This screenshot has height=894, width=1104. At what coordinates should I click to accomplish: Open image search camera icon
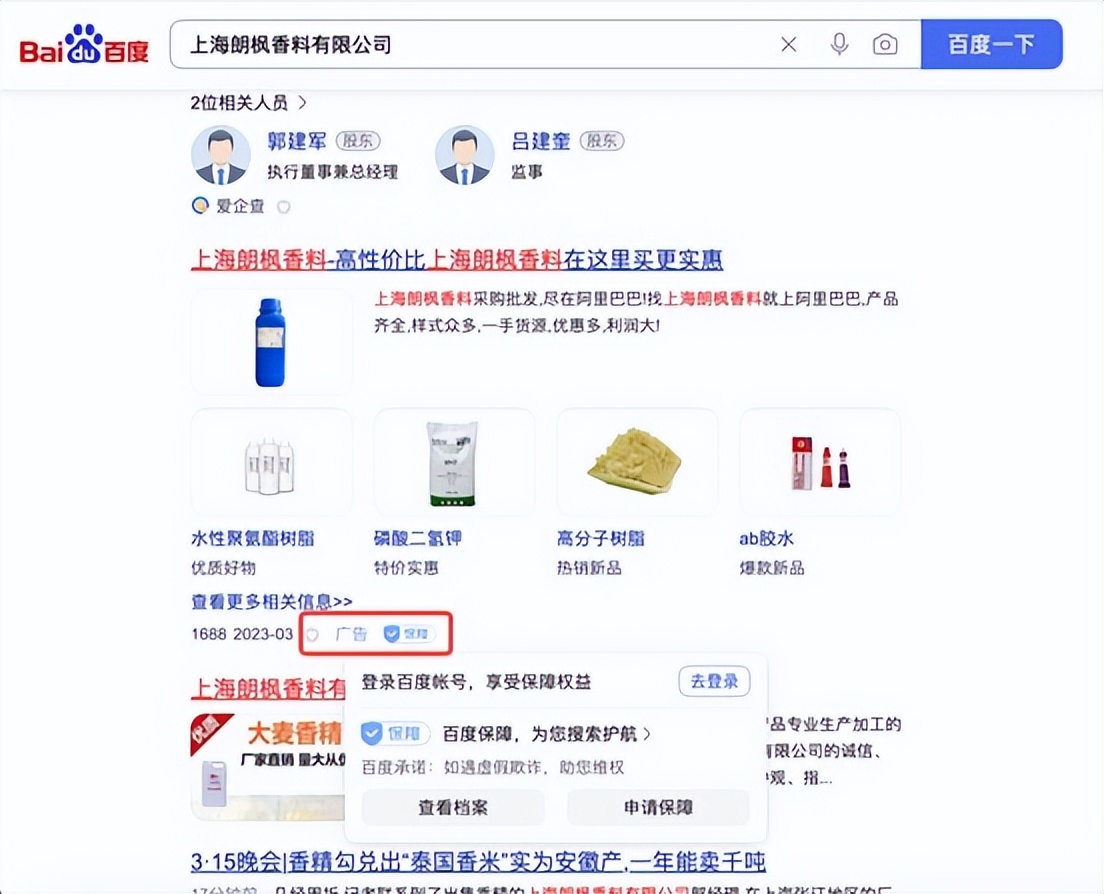[x=885, y=44]
